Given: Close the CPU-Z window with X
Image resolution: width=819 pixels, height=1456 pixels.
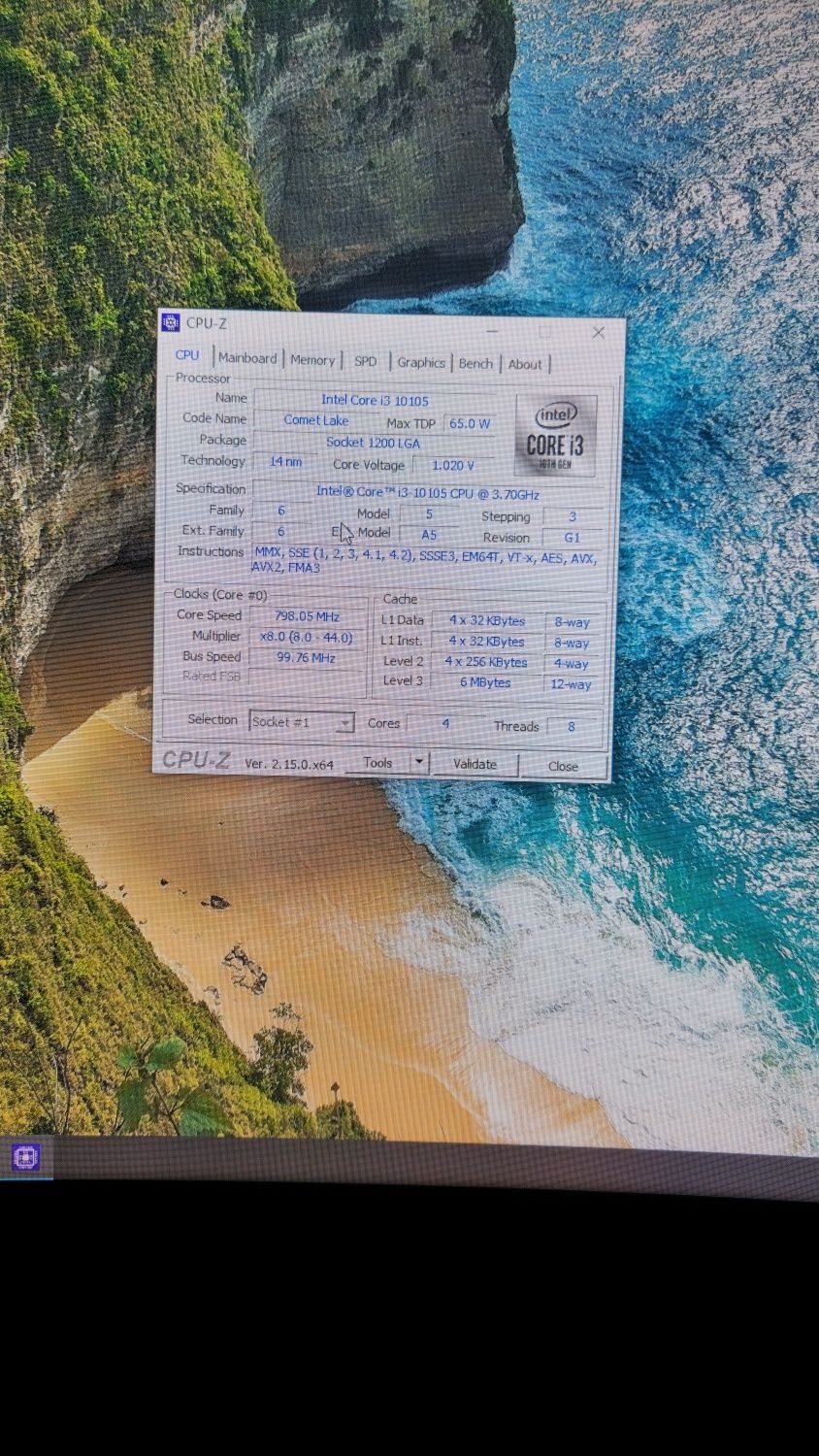Looking at the screenshot, I should [x=599, y=332].
